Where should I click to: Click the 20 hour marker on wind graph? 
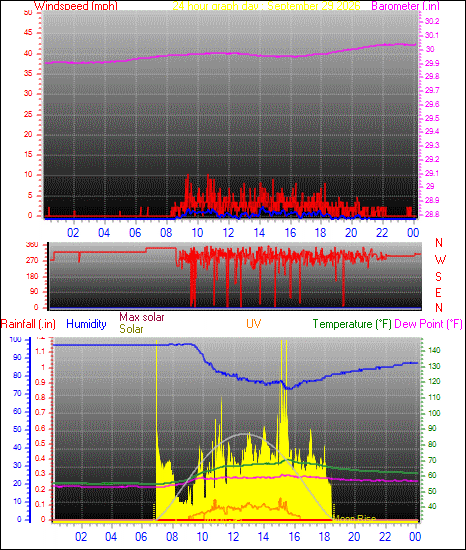click(x=351, y=233)
